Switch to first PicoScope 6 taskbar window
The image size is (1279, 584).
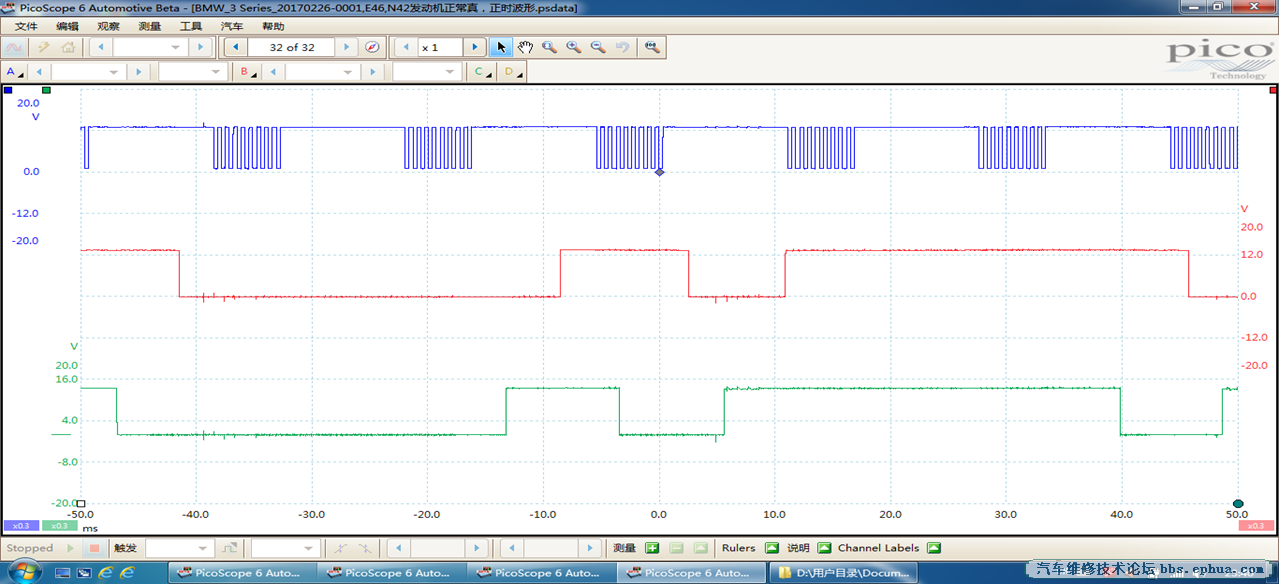coord(240,573)
